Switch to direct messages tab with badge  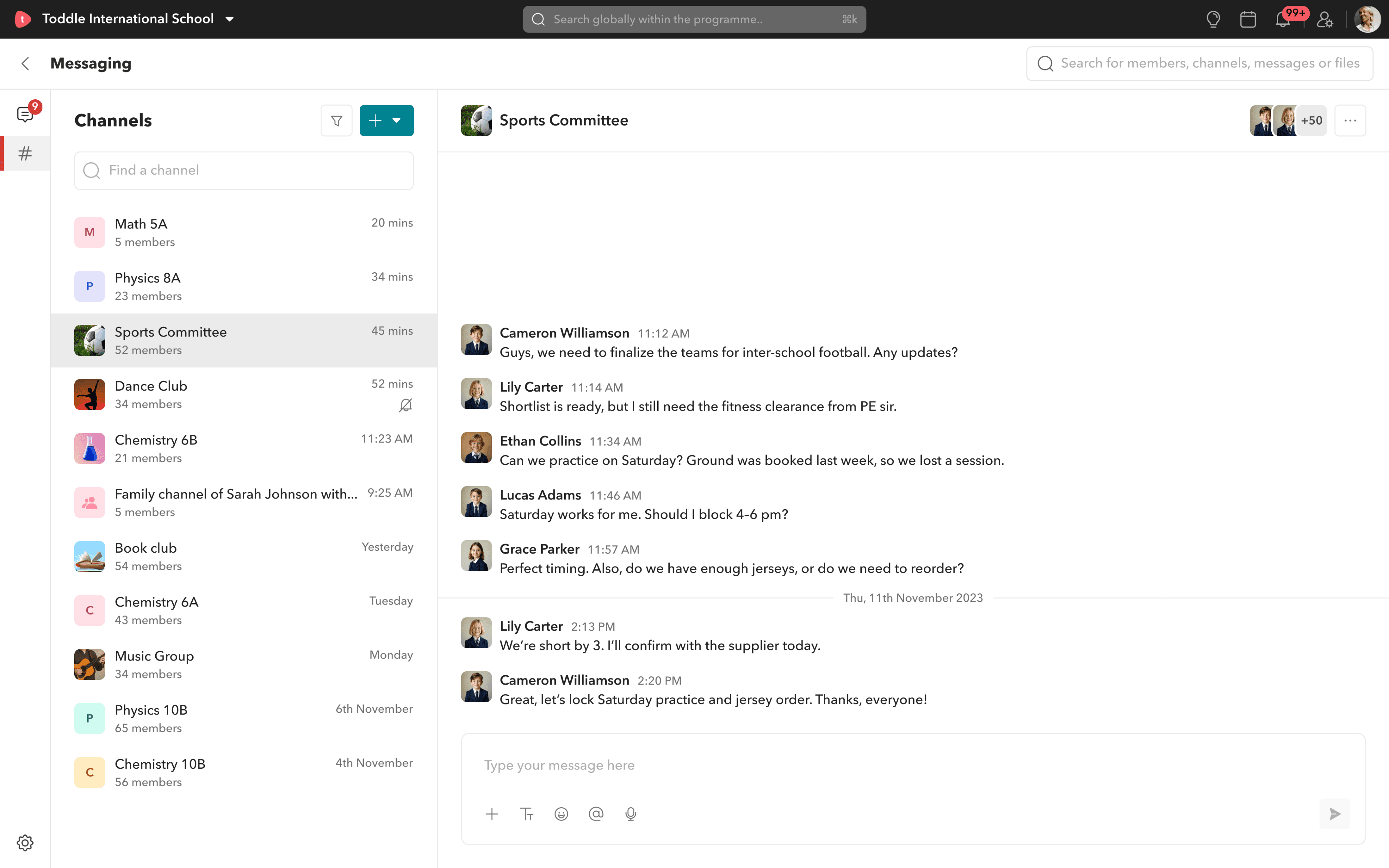point(25,114)
